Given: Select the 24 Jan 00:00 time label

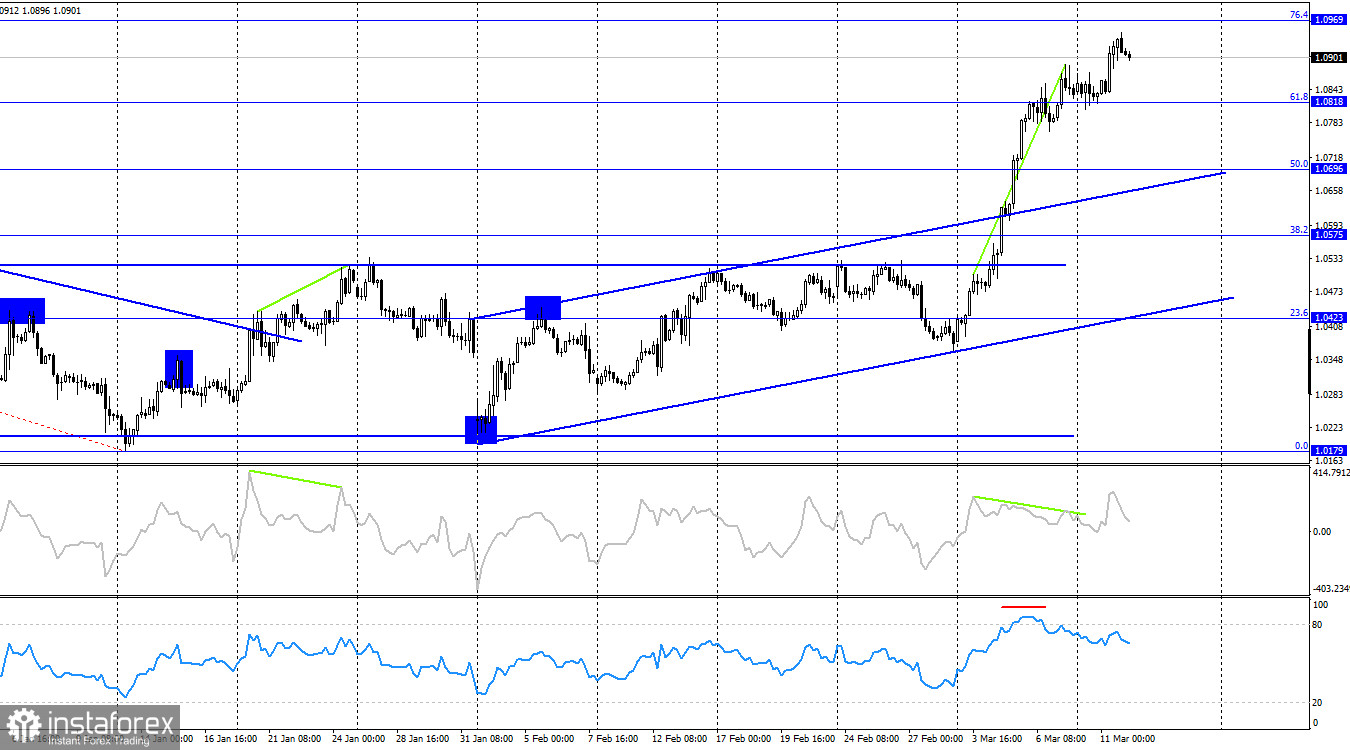Looking at the screenshot, I should (360, 739).
